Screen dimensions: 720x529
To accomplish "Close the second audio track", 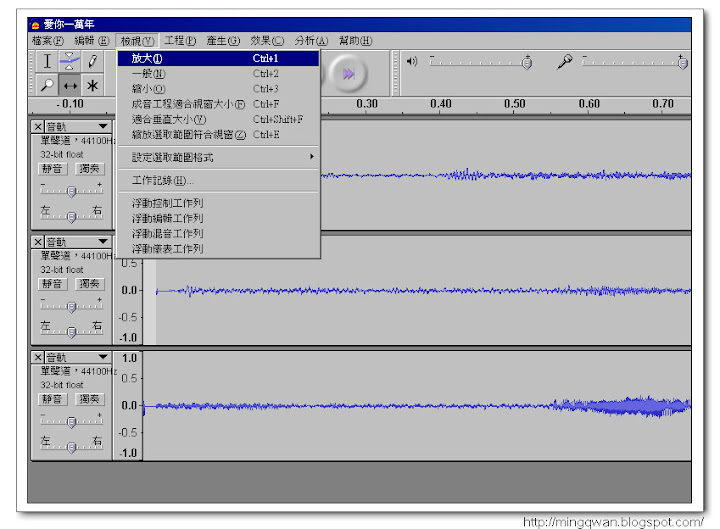I will [38, 242].
